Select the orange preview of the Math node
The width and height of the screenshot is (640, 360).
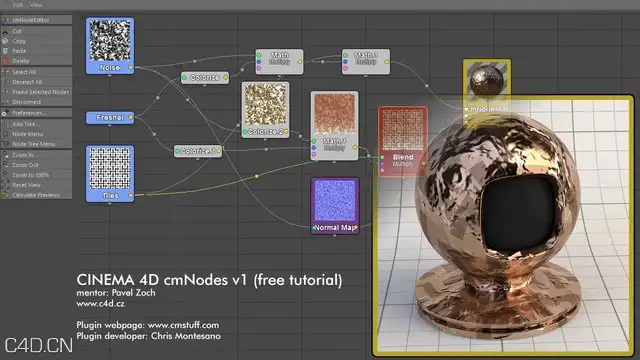pyautogui.click(x=334, y=115)
